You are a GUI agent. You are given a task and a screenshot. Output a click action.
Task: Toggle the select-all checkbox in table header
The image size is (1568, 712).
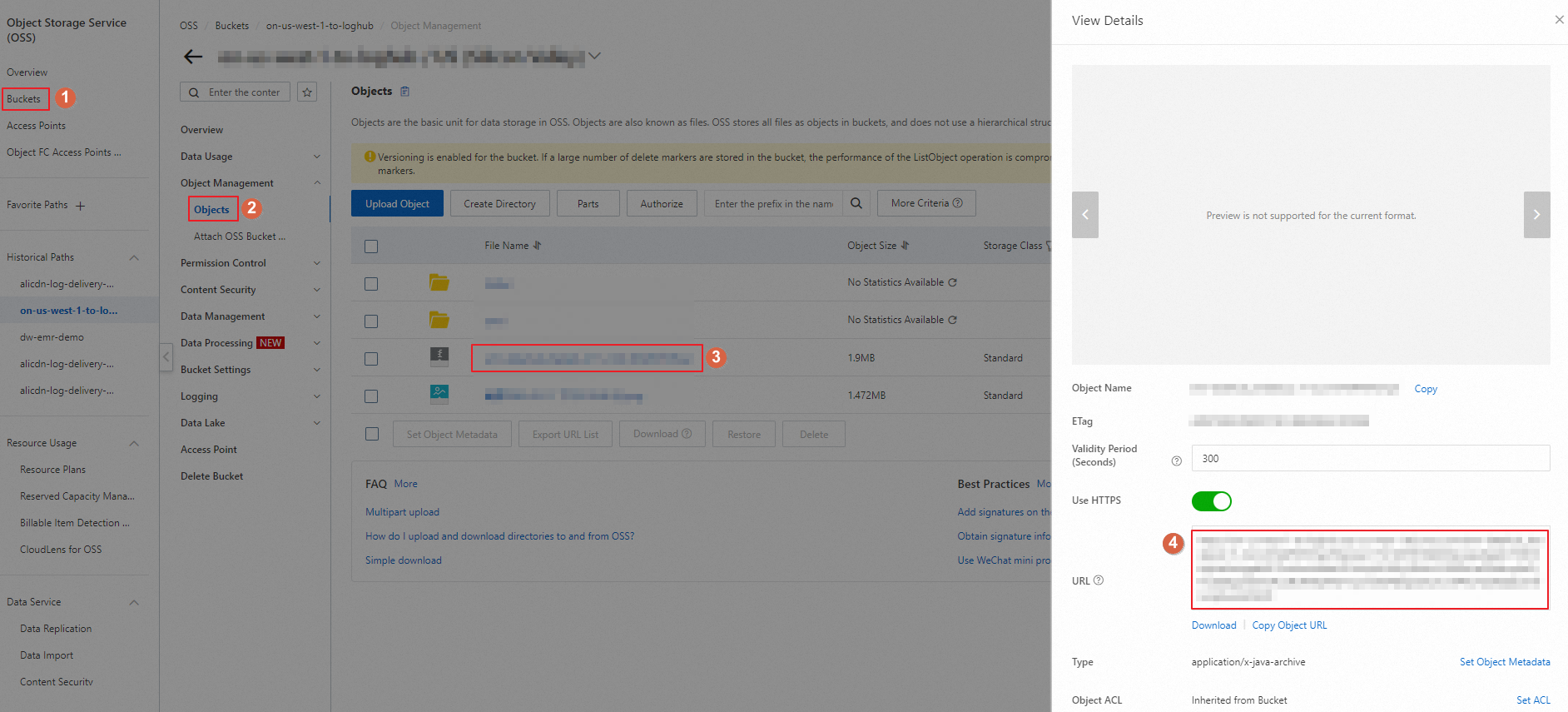click(371, 246)
